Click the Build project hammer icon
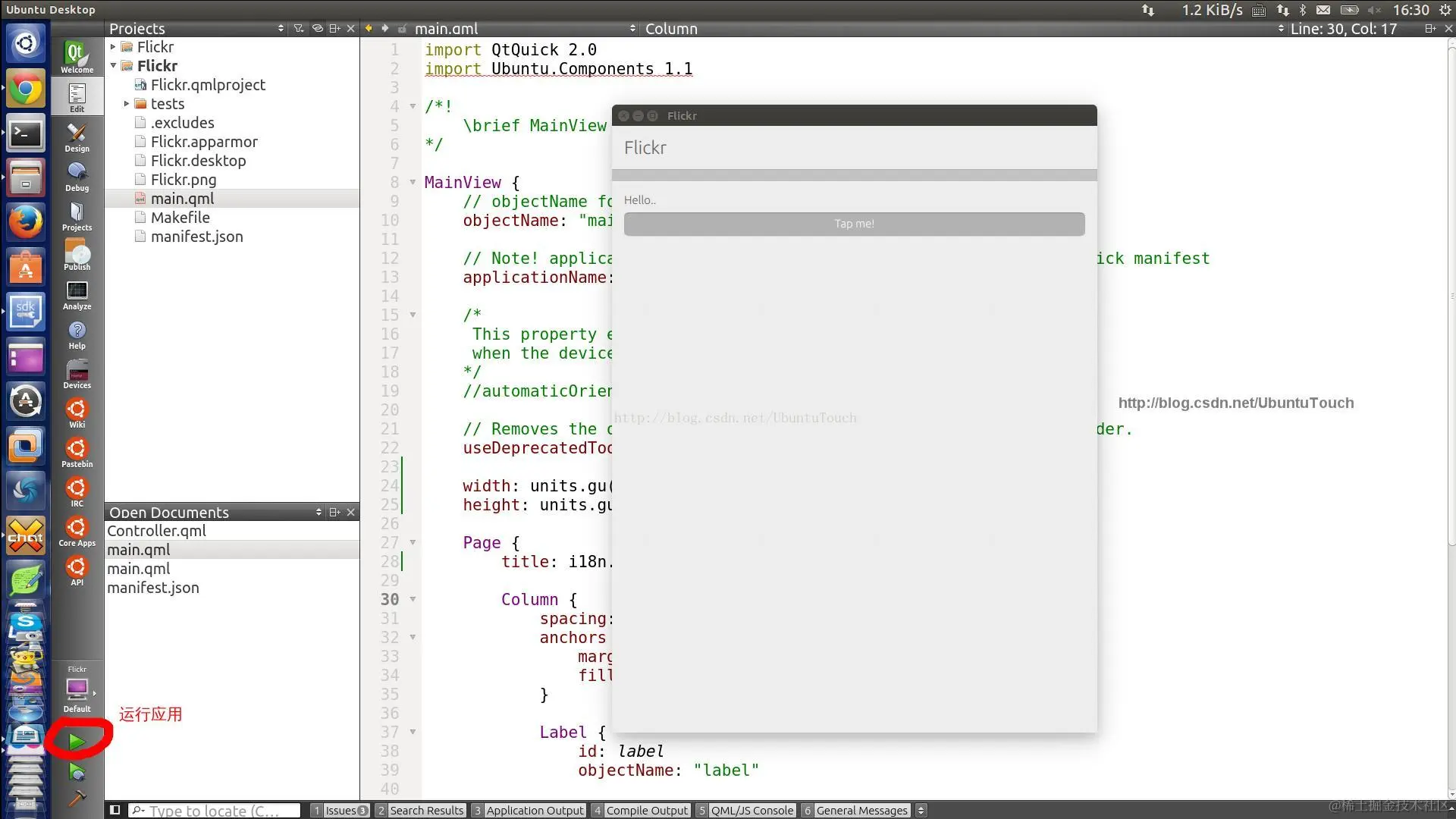This screenshot has height=819, width=1456. [x=77, y=799]
